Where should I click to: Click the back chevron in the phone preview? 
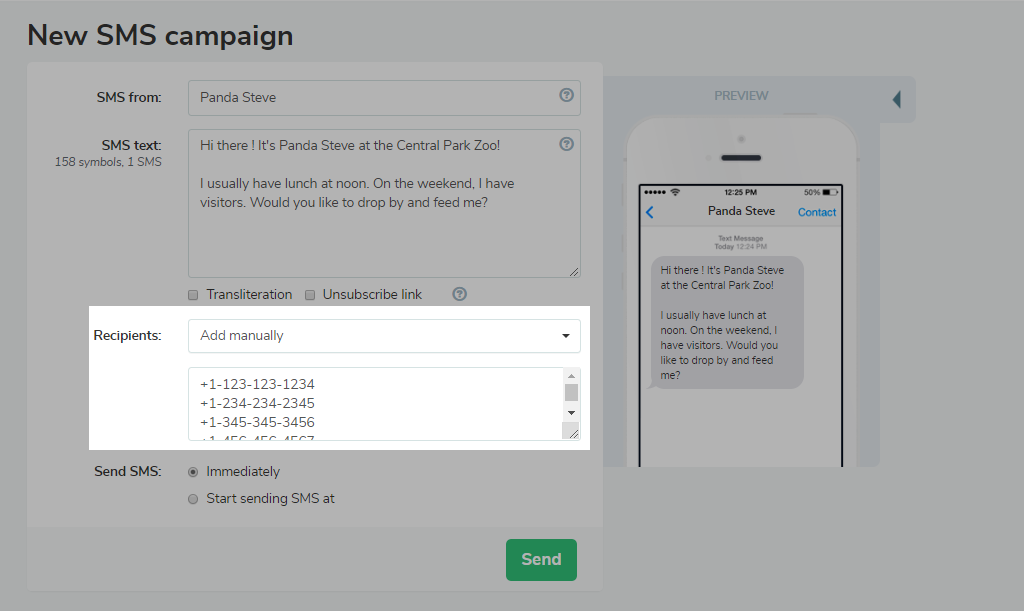651,212
